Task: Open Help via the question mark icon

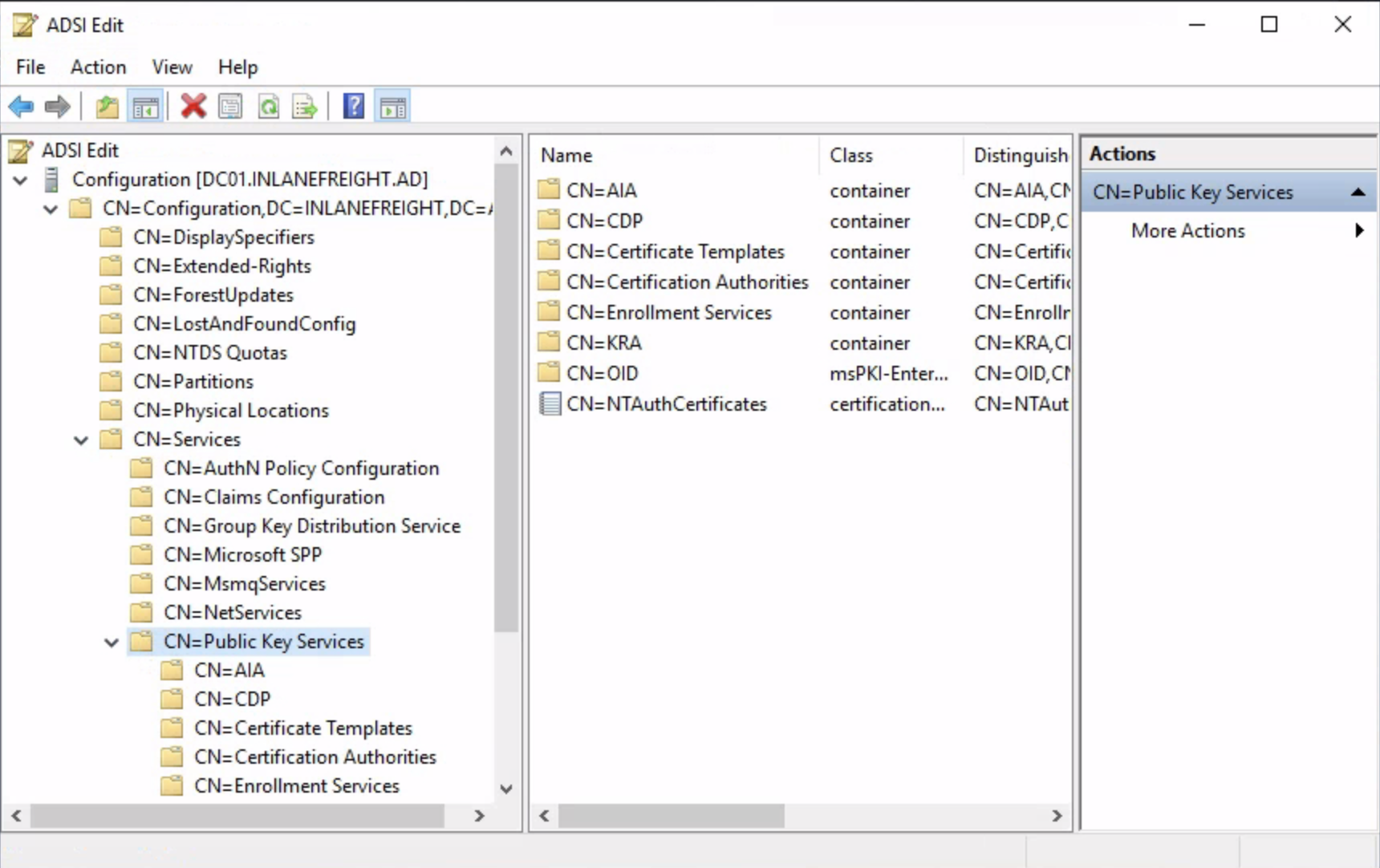Action: (353, 106)
